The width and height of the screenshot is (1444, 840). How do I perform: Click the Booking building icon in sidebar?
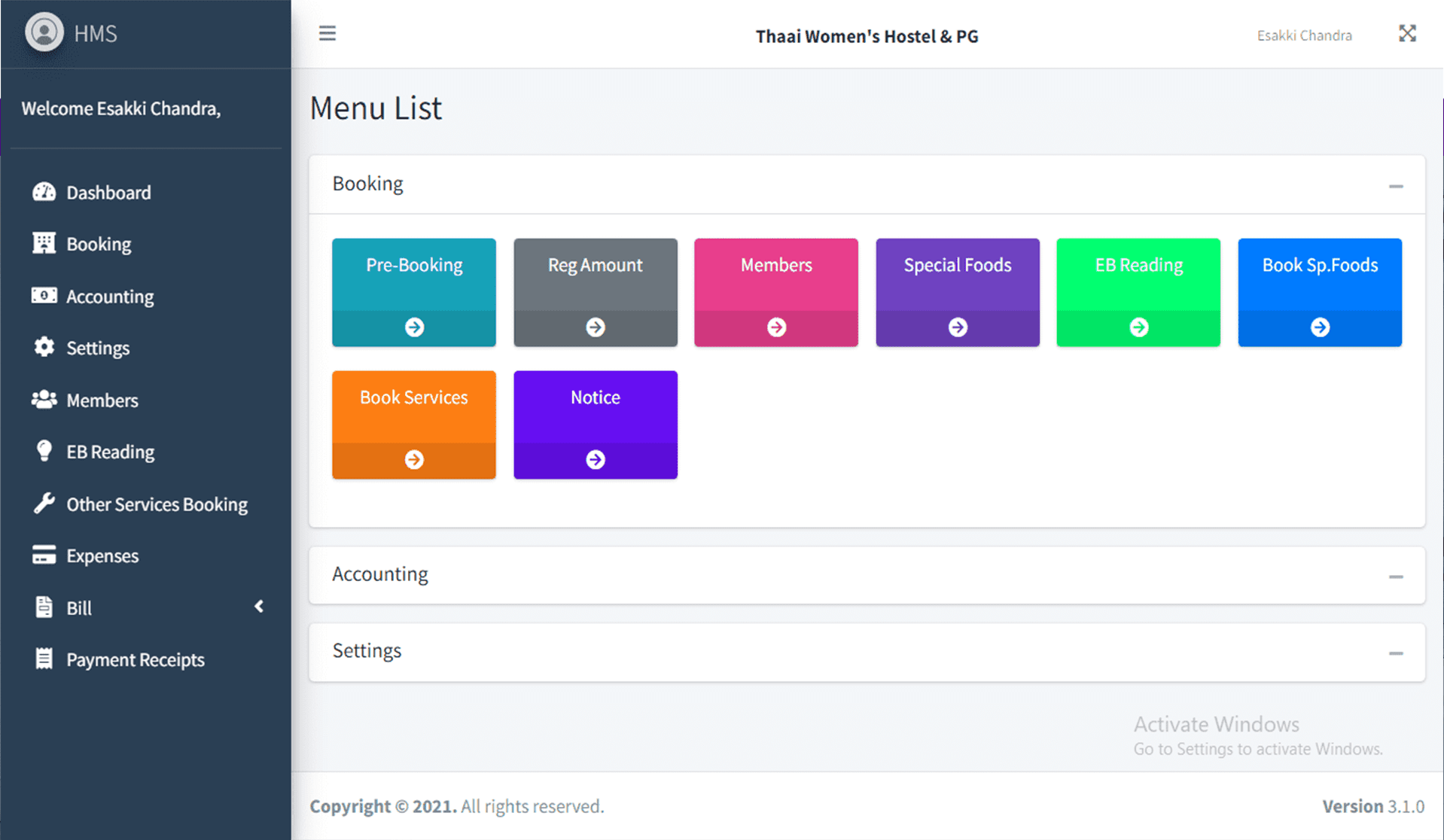tap(44, 243)
